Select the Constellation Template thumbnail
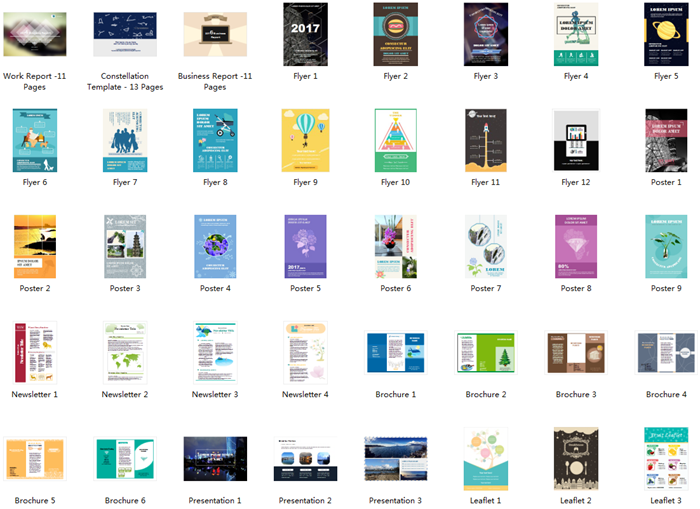 [x=125, y=34]
